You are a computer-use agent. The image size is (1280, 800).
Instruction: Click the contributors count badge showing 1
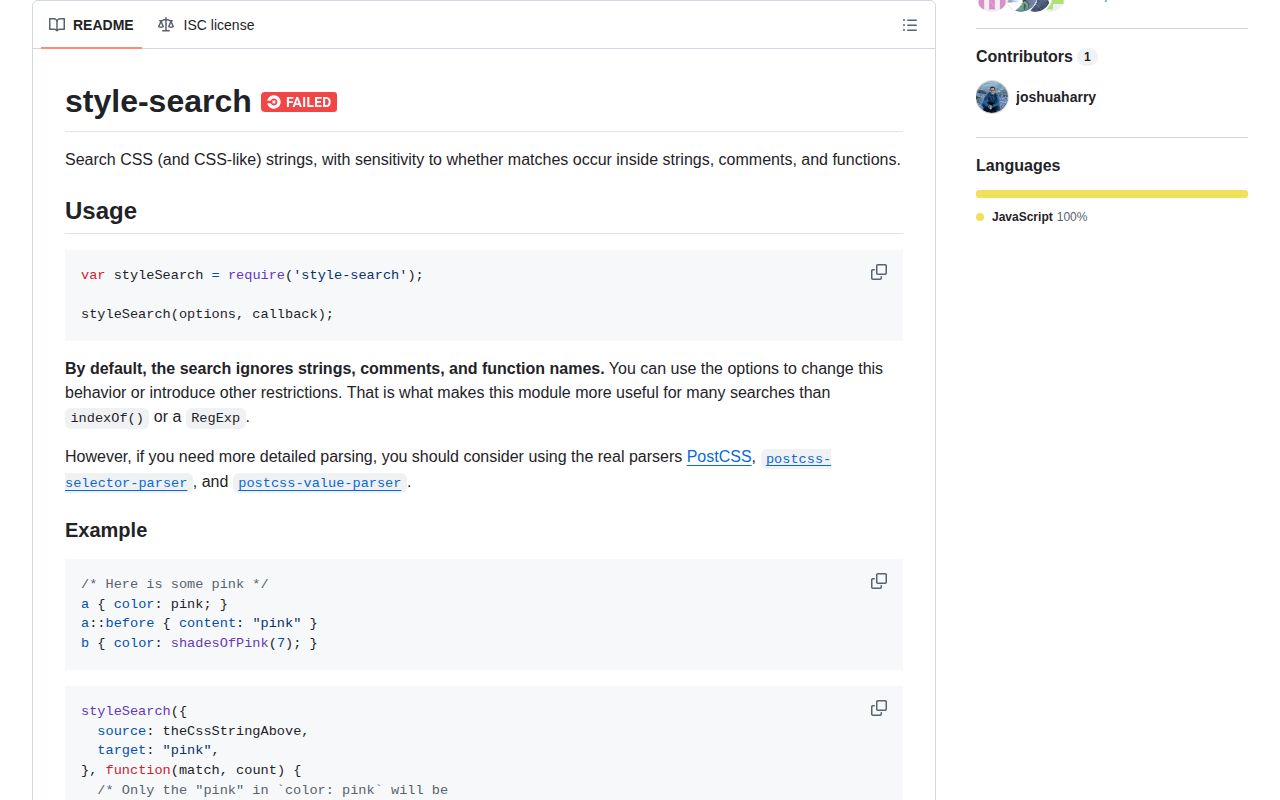pyautogui.click(x=1087, y=57)
